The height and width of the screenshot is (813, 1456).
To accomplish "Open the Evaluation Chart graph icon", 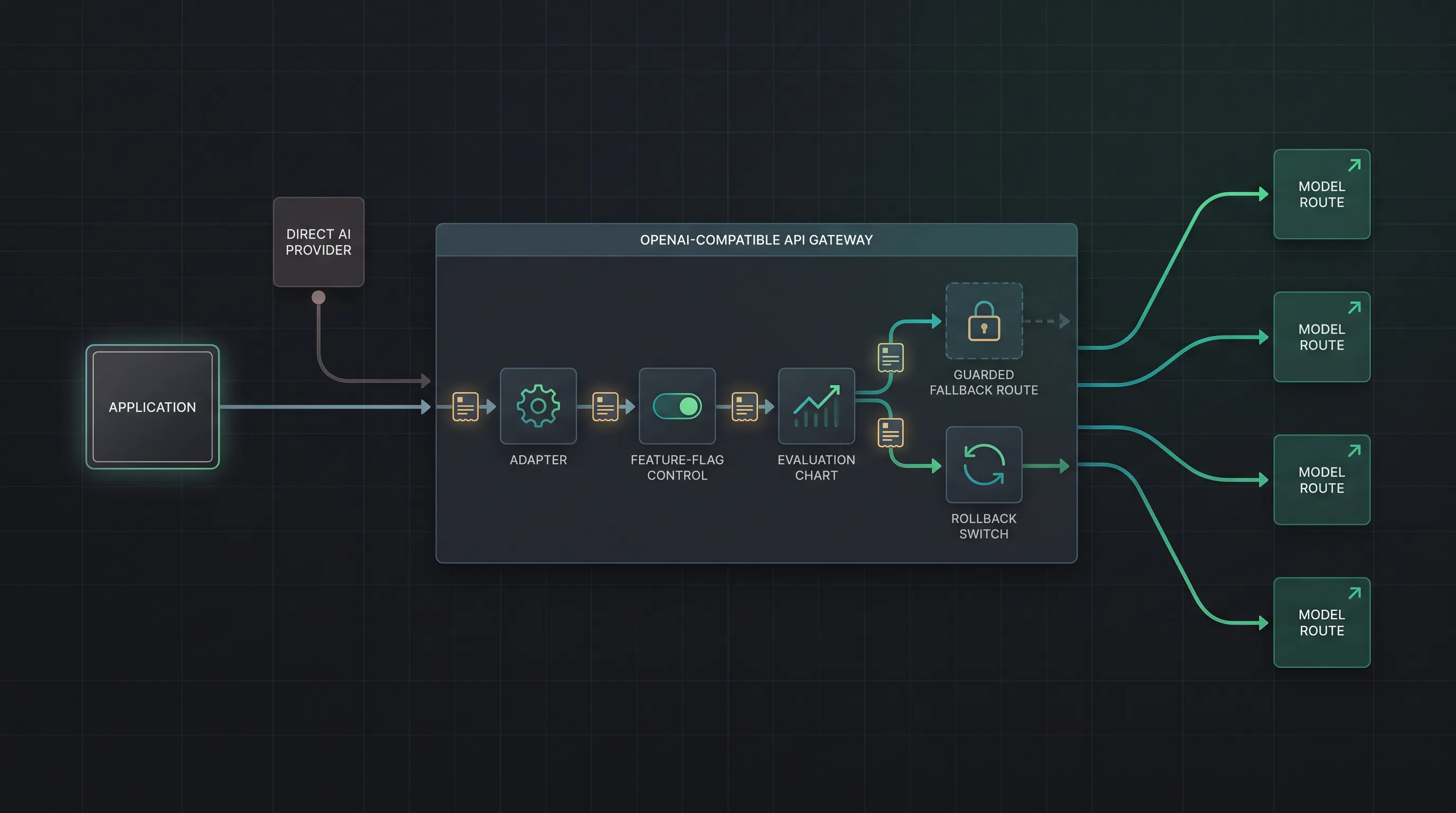I will coord(816,406).
